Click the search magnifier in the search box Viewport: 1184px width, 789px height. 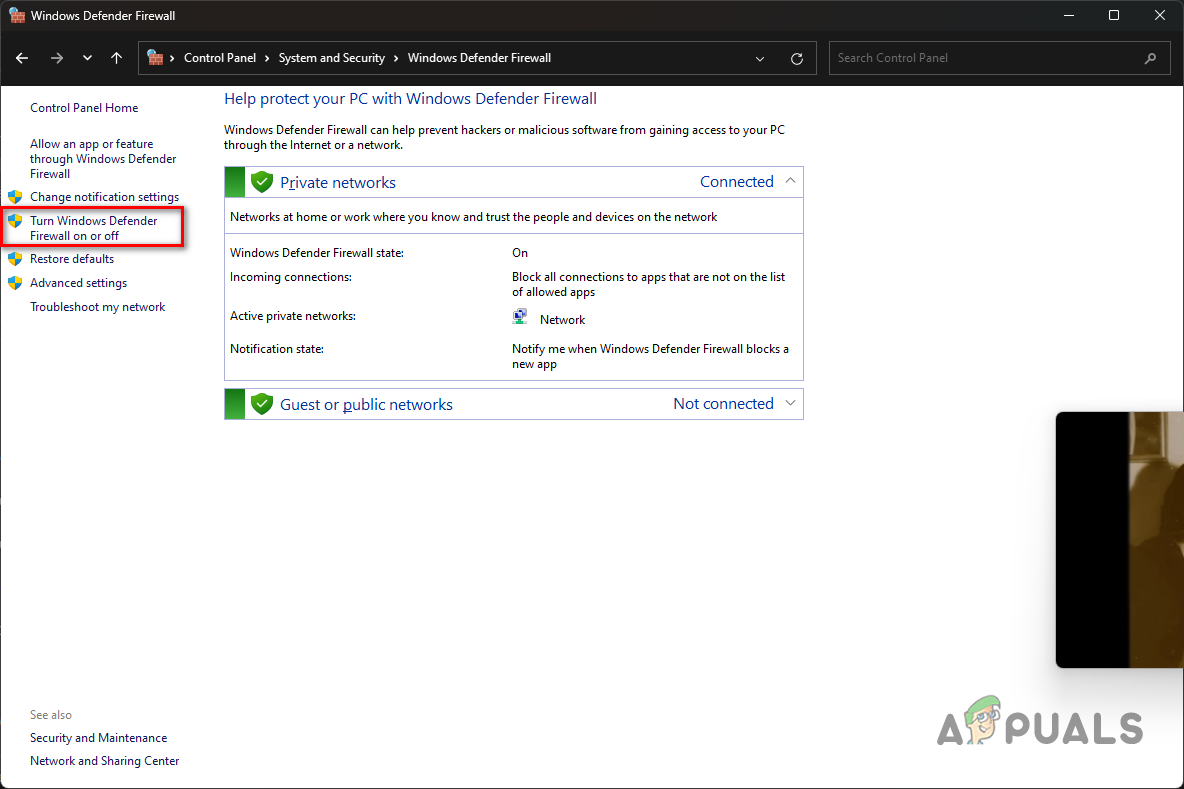1150,58
